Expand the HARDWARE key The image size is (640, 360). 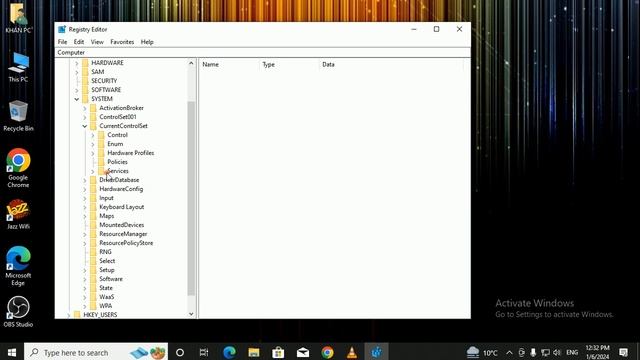[77, 63]
